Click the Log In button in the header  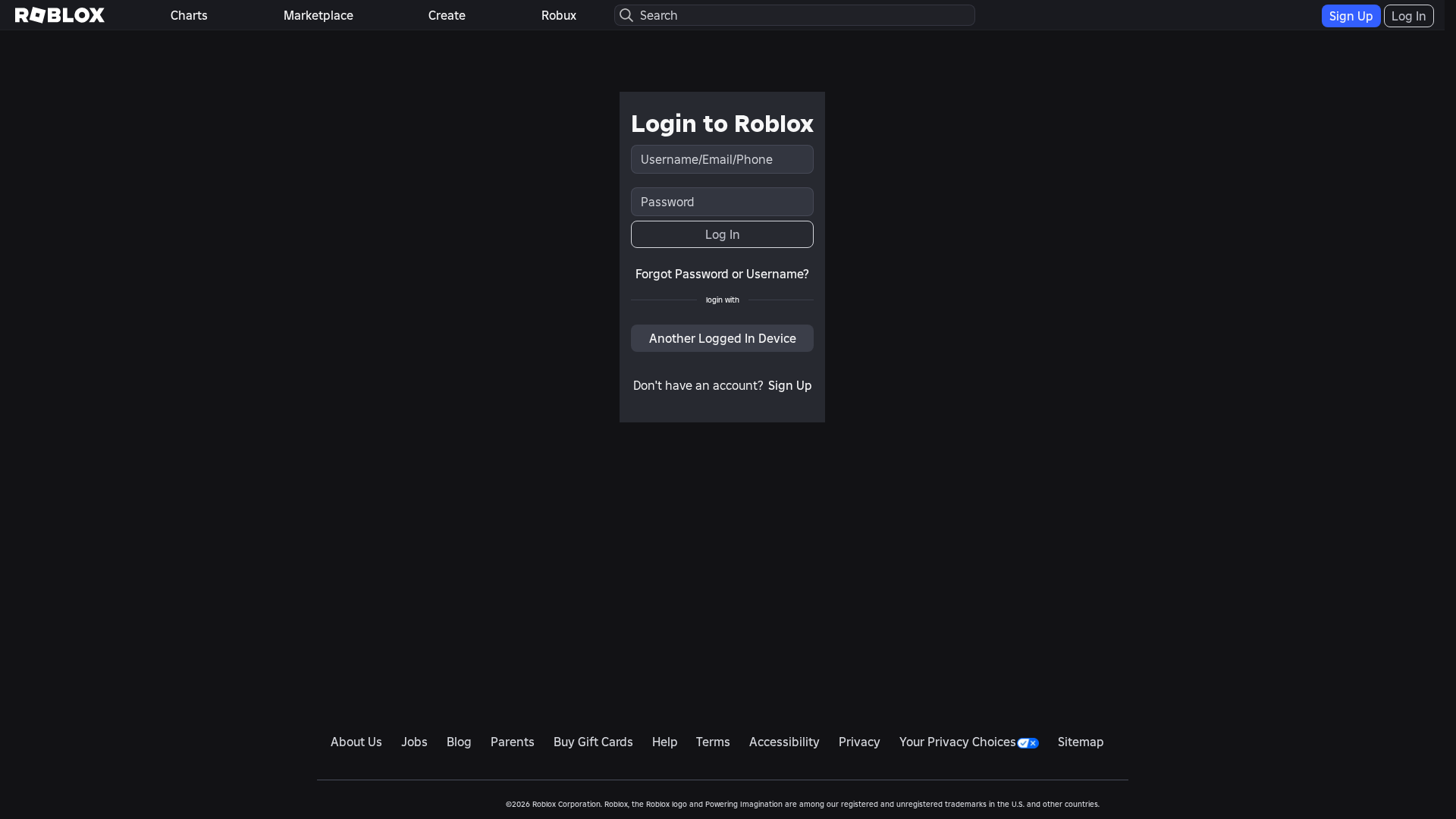tap(1408, 15)
